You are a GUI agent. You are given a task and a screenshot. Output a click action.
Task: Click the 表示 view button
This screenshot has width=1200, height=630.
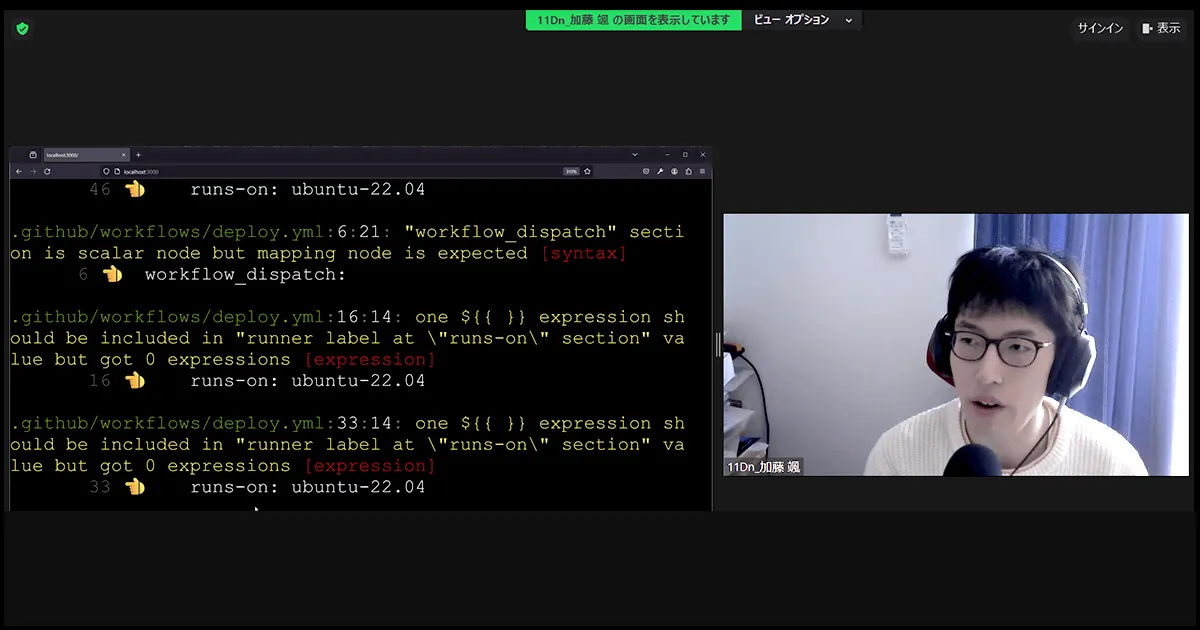[x=1162, y=28]
